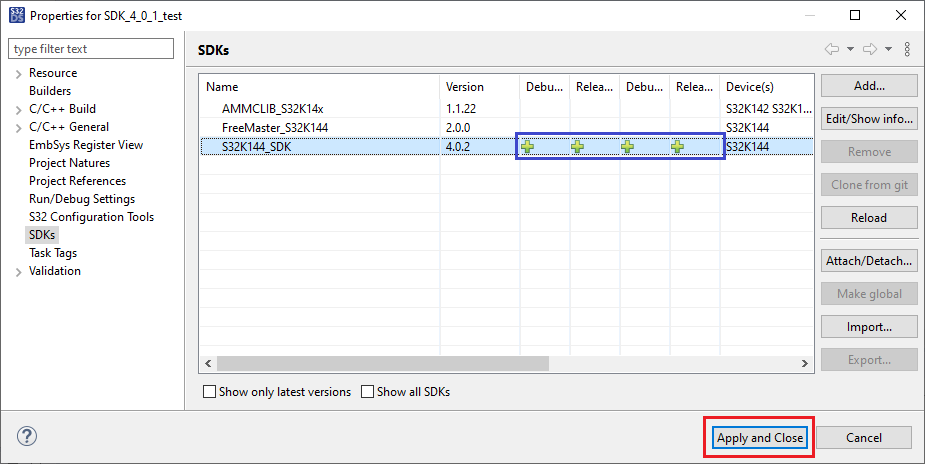Select Task Tags page
This screenshot has height=464, width=925.
coord(53,253)
